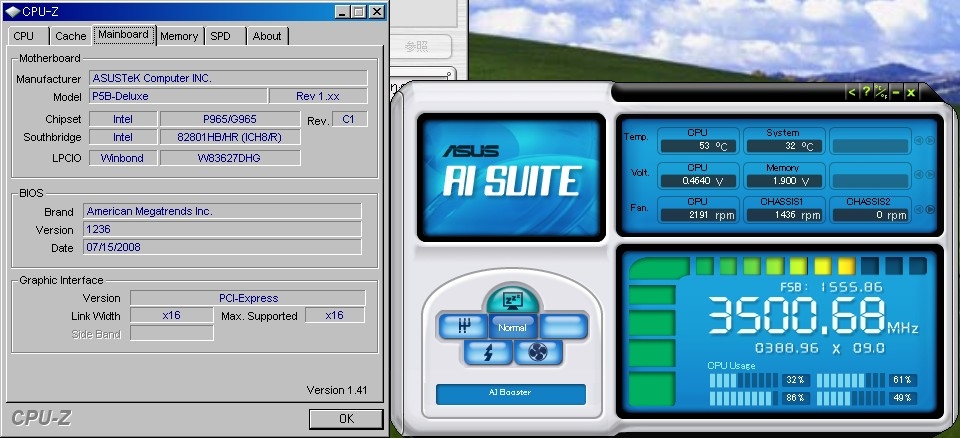
Task: Activate AI Nap mode monitor icon
Action: coord(511,300)
